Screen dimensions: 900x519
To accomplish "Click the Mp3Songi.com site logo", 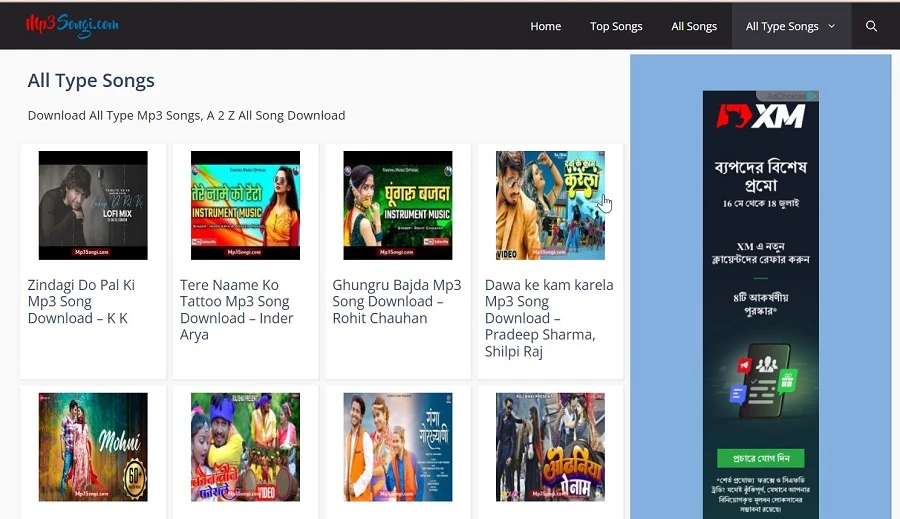I will click(x=72, y=25).
